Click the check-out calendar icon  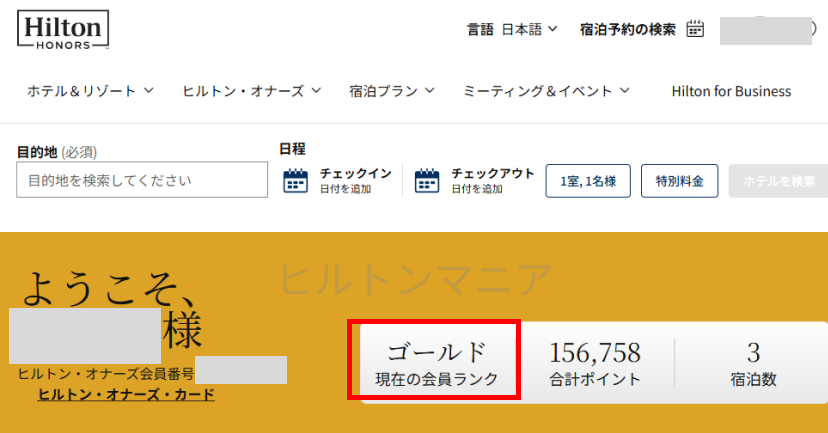pos(427,180)
